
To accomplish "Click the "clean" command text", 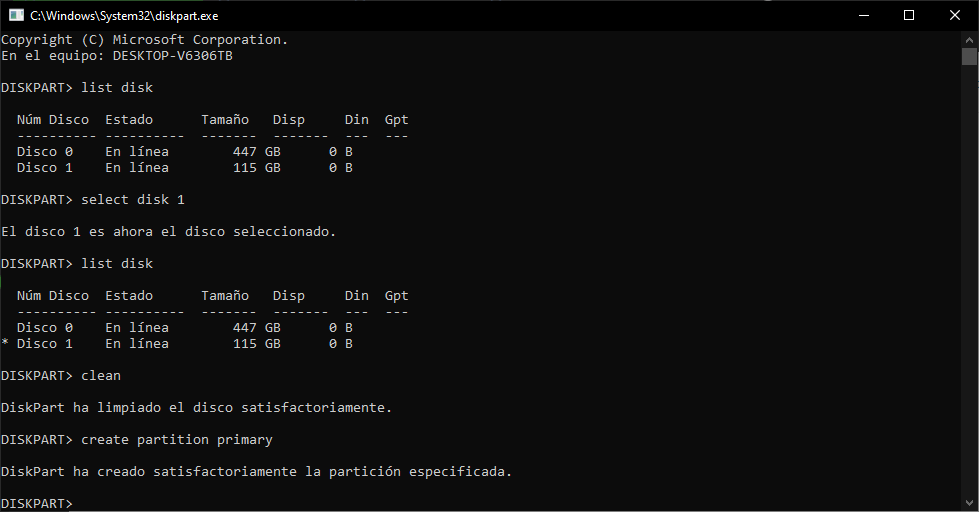I will [101, 376].
